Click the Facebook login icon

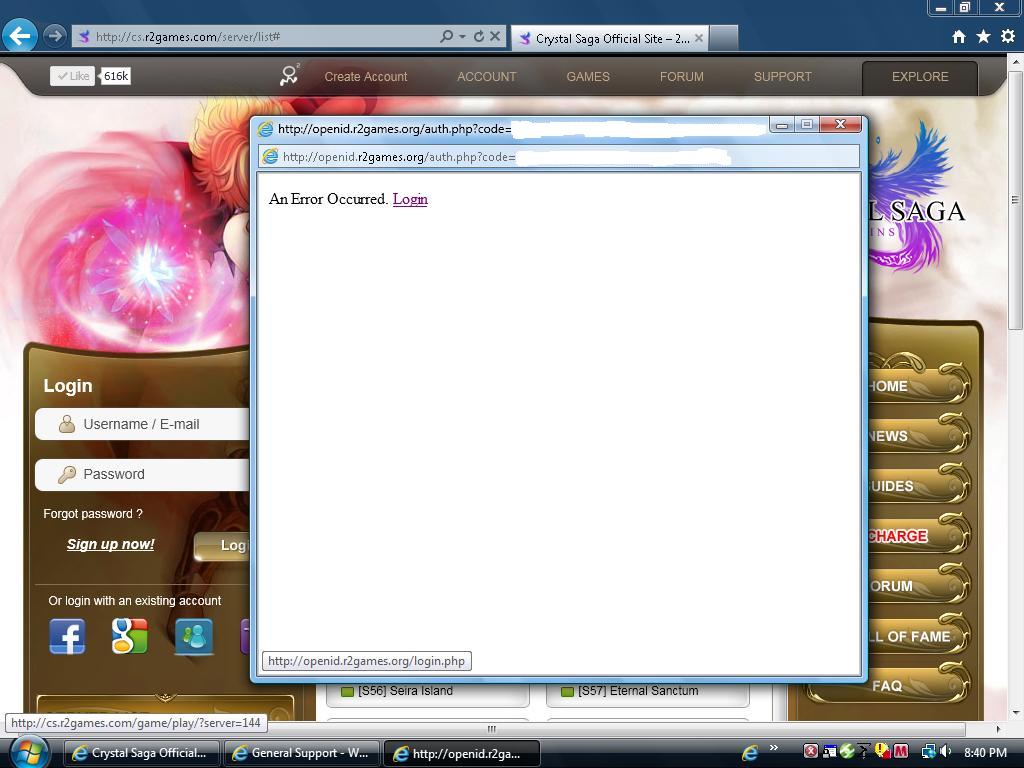67,636
